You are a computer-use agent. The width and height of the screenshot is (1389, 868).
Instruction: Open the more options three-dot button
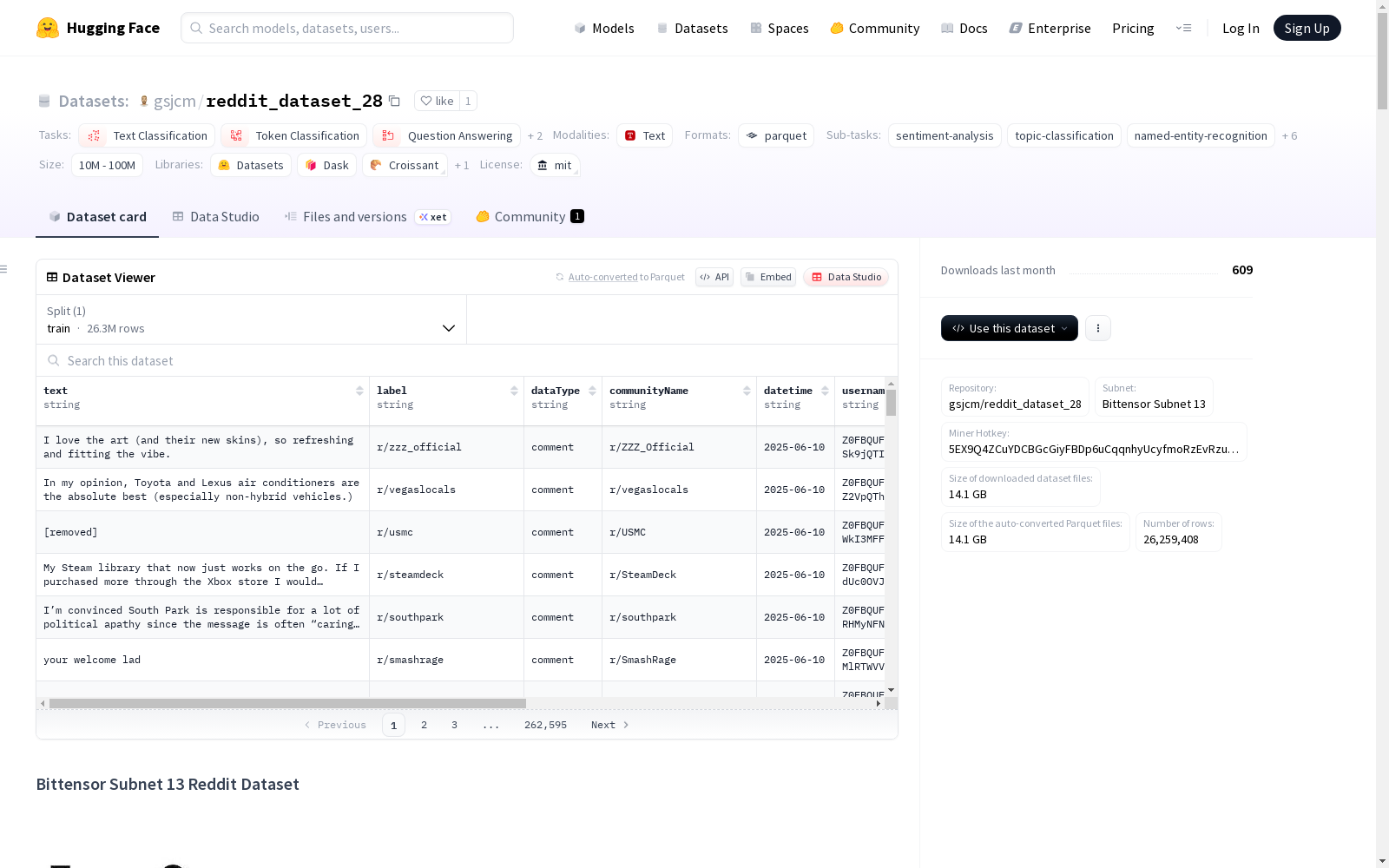pos(1098,328)
